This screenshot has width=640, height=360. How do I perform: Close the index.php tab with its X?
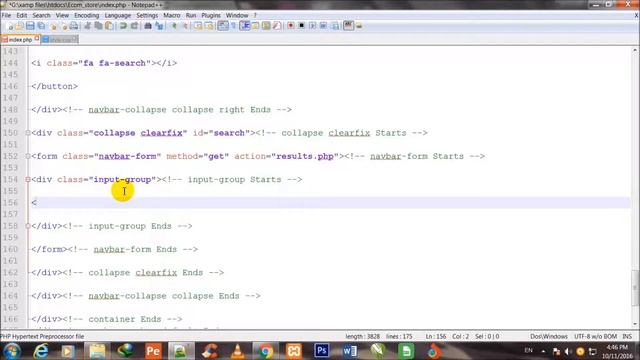37,38
